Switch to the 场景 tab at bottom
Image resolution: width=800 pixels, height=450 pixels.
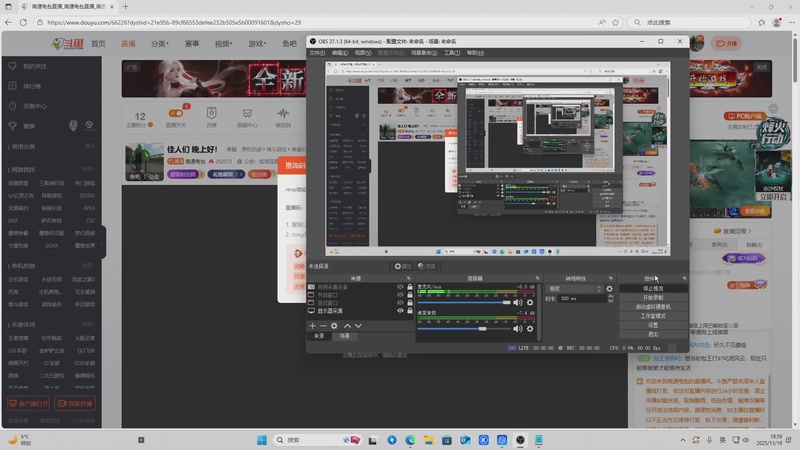[345, 336]
